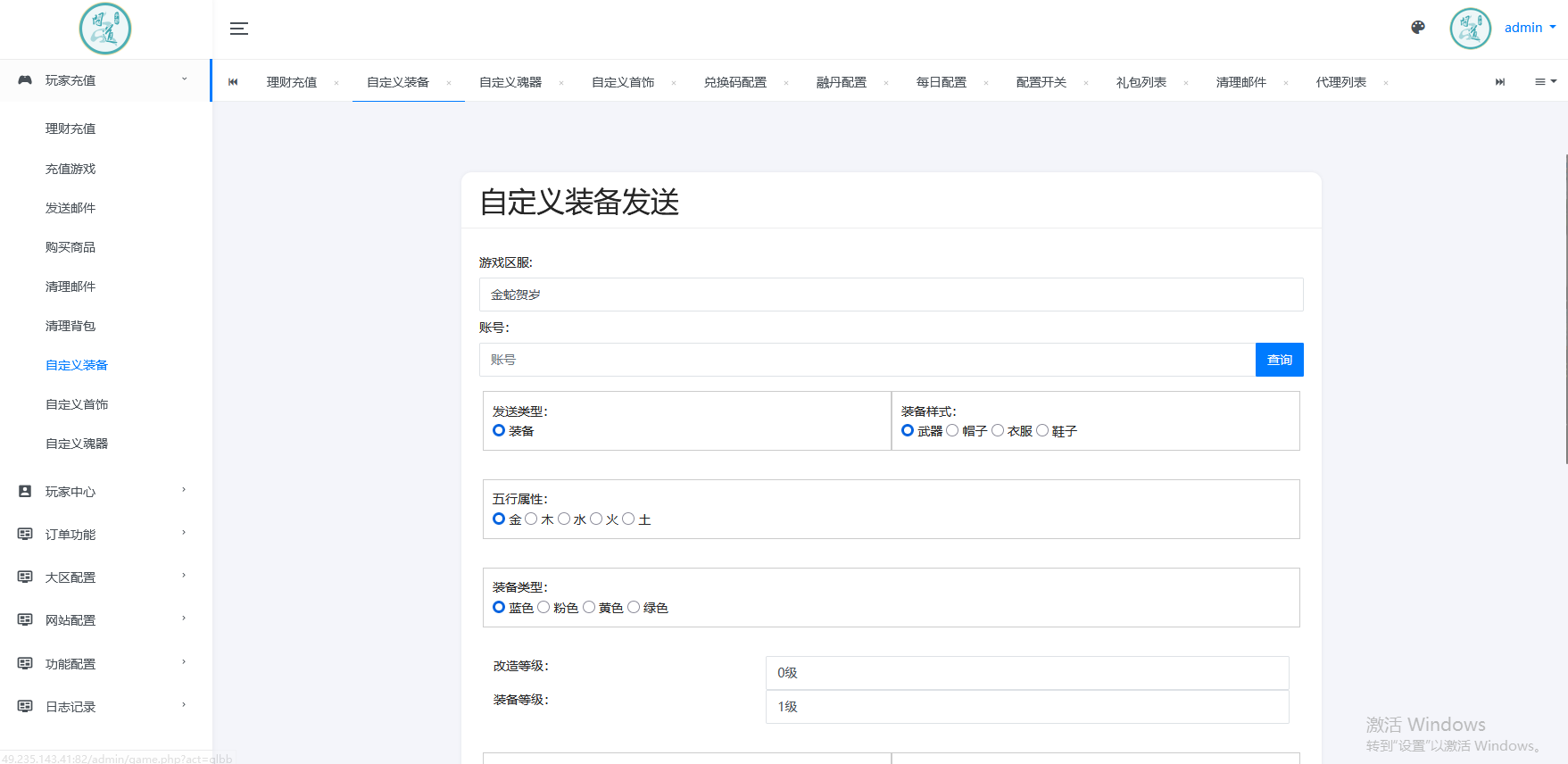1568x764 pixels.
Task: Open the 改造等级 level dropdown
Action: click(1026, 673)
